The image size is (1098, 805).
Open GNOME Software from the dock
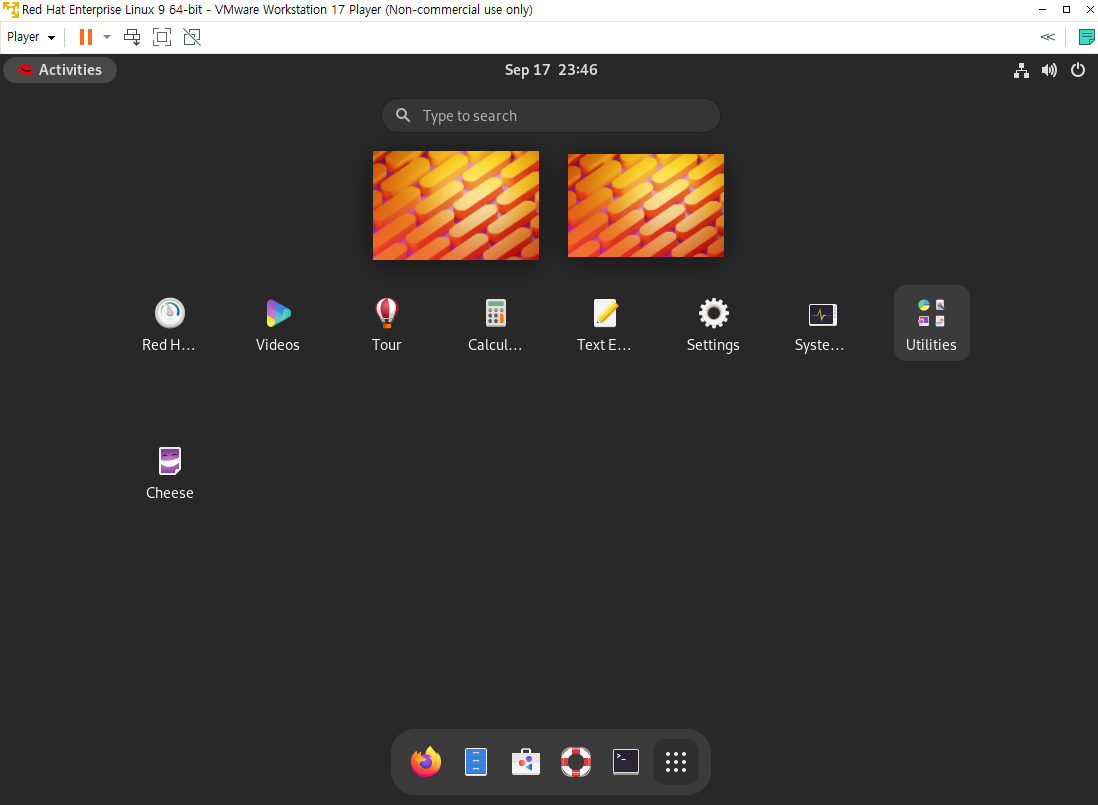[525, 761]
